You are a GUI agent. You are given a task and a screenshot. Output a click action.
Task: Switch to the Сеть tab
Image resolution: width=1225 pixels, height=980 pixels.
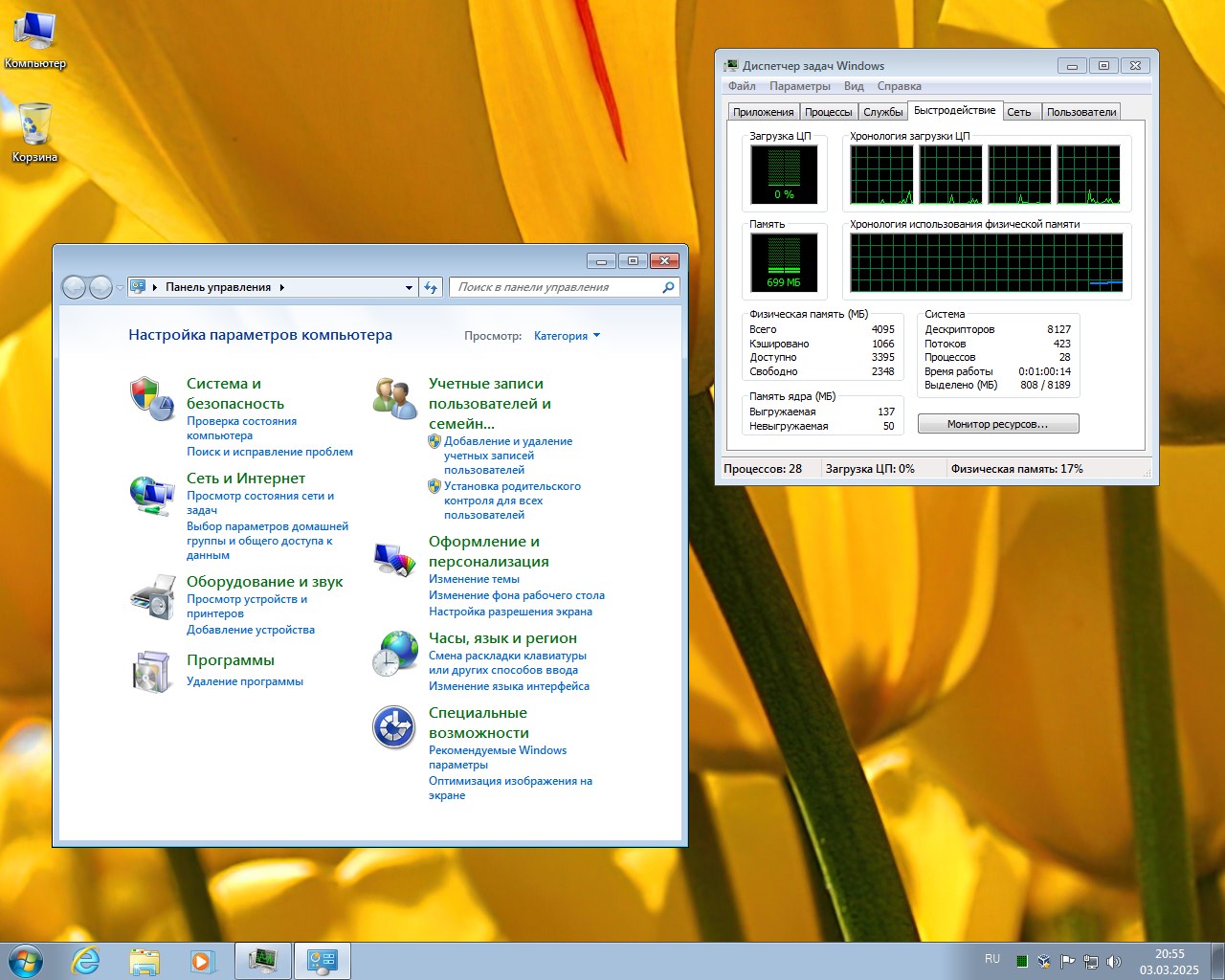(x=1018, y=112)
